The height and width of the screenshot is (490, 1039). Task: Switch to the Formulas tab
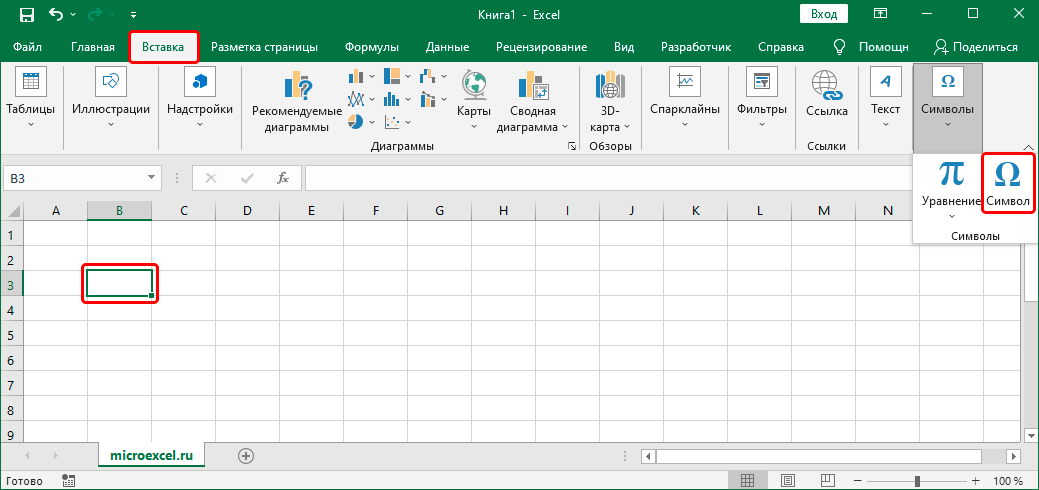[x=371, y=47]
